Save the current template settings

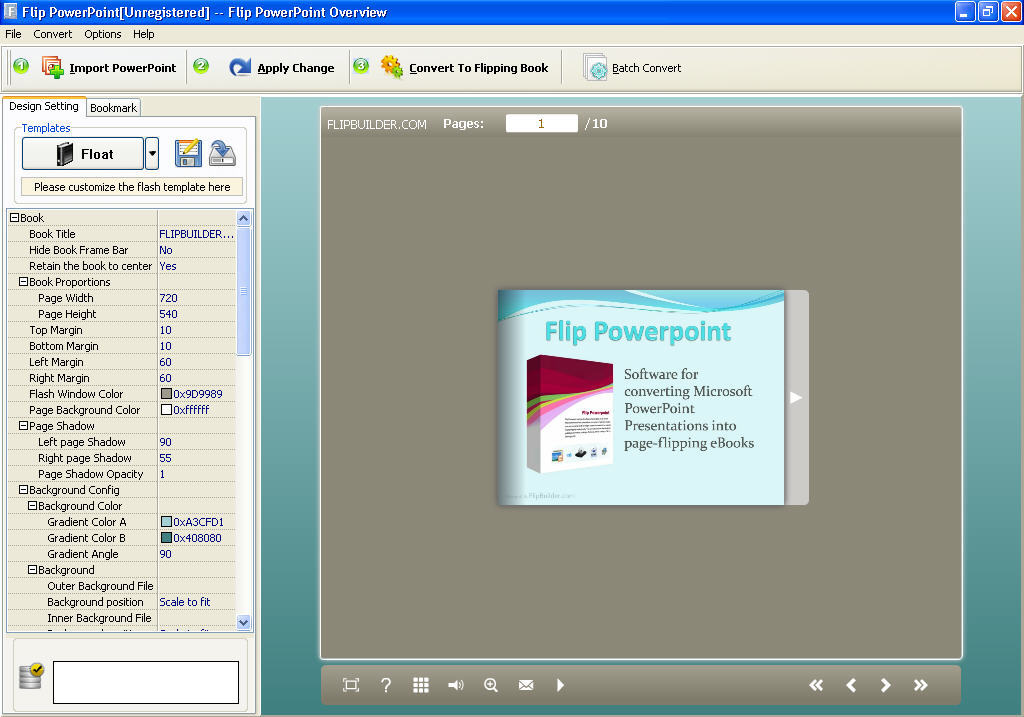[x=187, y=153]
